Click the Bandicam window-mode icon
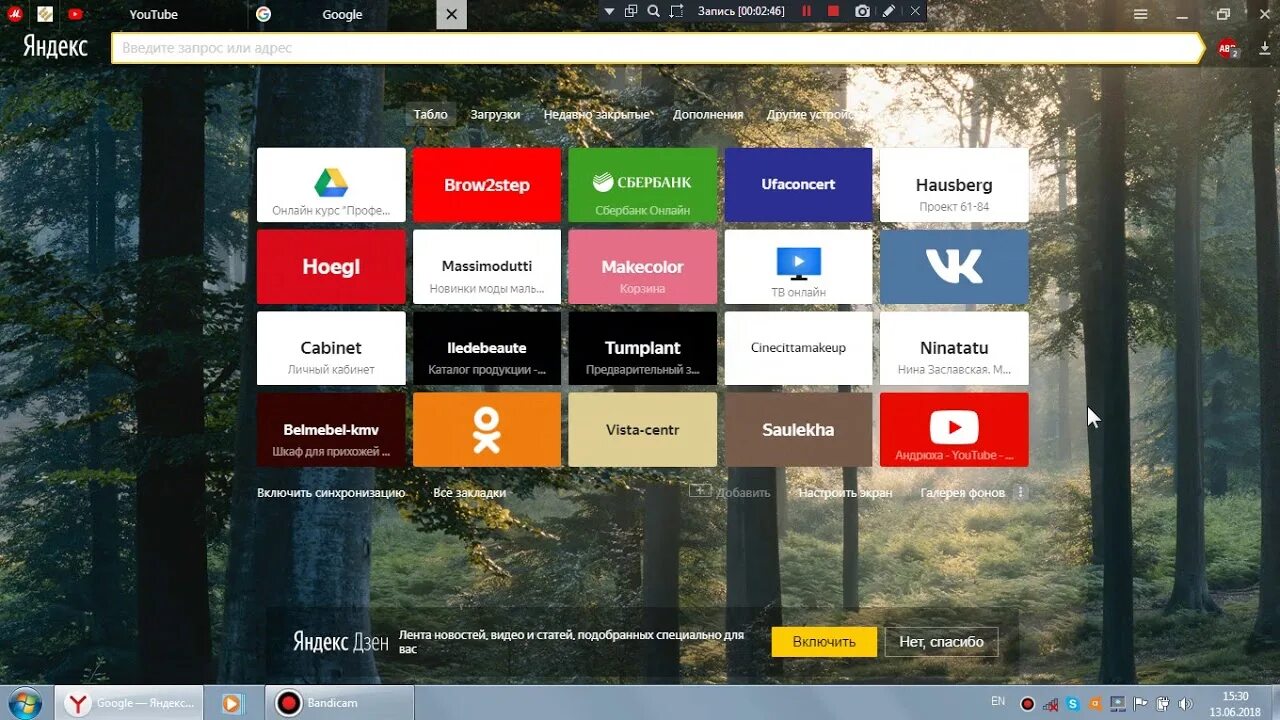 [630, 11]
